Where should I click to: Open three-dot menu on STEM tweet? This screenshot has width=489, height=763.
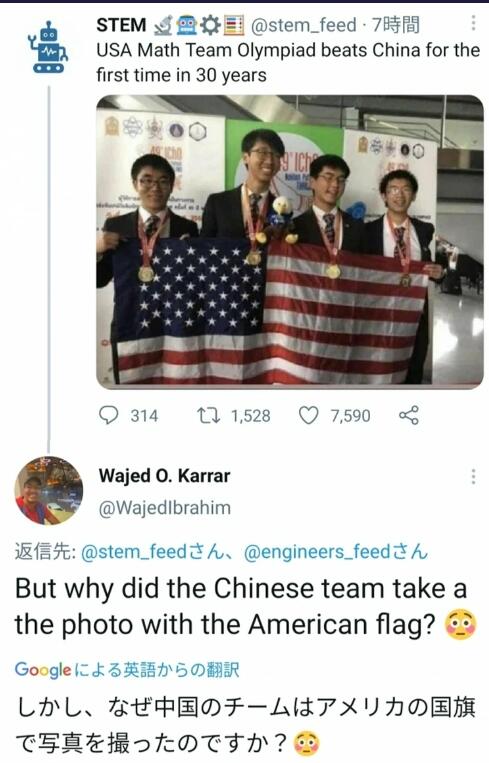click(473, 23)
